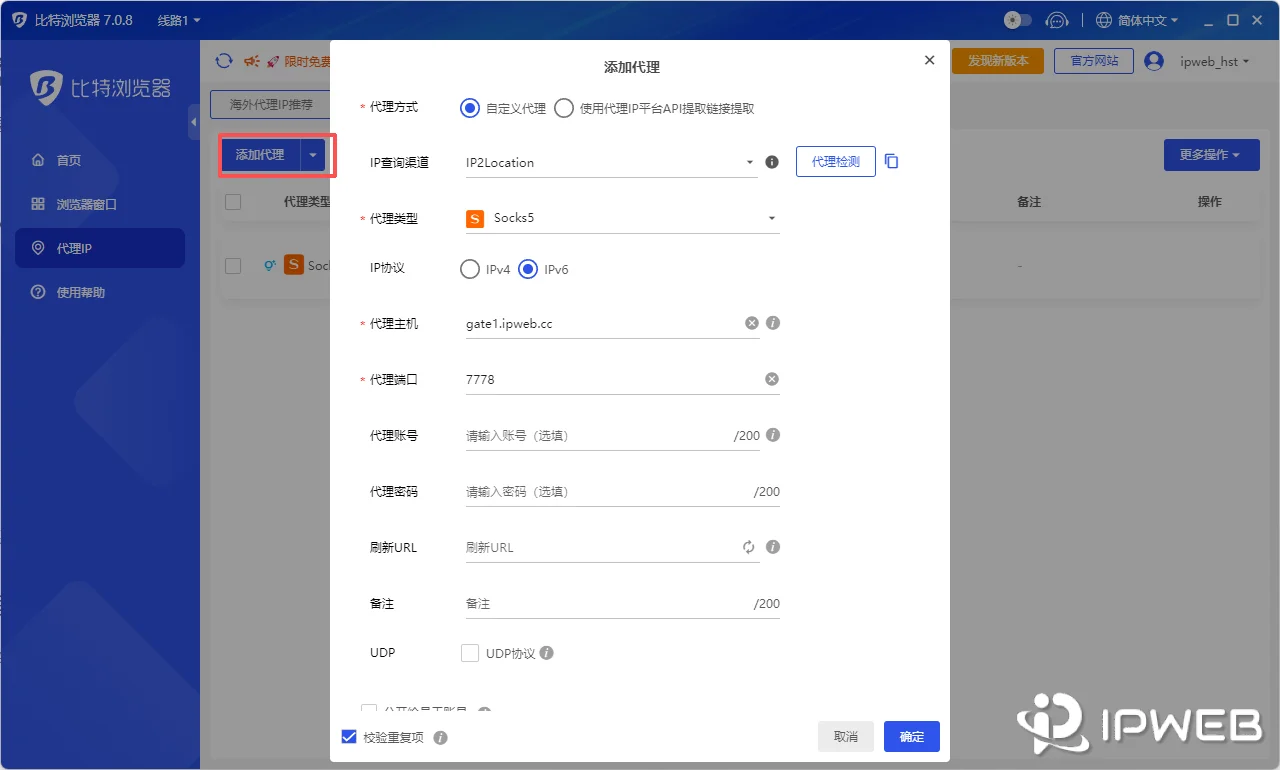
Task: Click the UDP协议 info icon
Action: (x=546, y=652)
